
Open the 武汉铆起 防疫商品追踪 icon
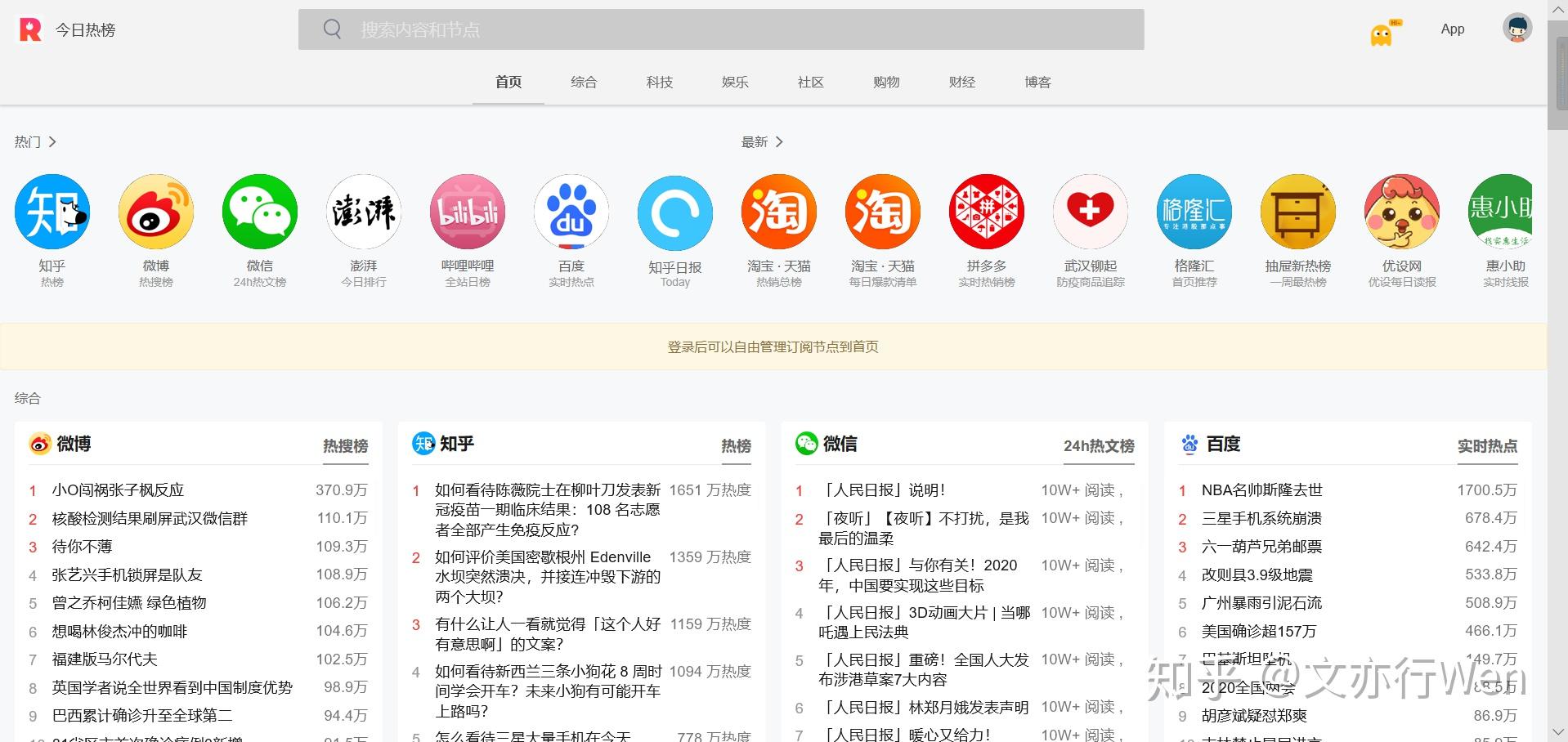pyautogui.click(x=1091, y=212)
